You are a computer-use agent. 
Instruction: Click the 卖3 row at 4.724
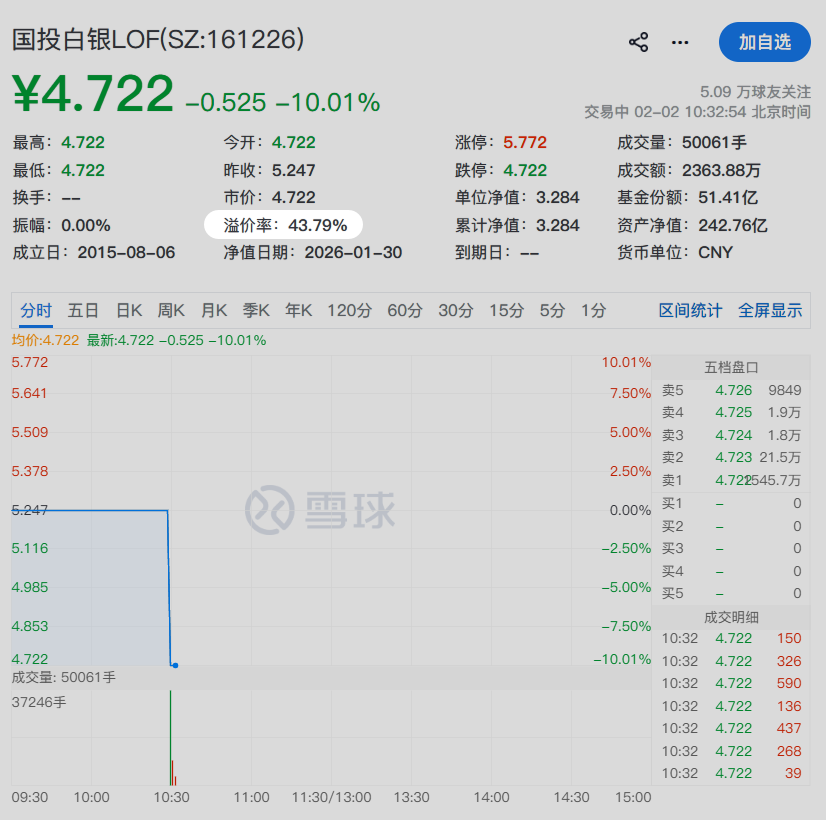[x=731, y=435]
